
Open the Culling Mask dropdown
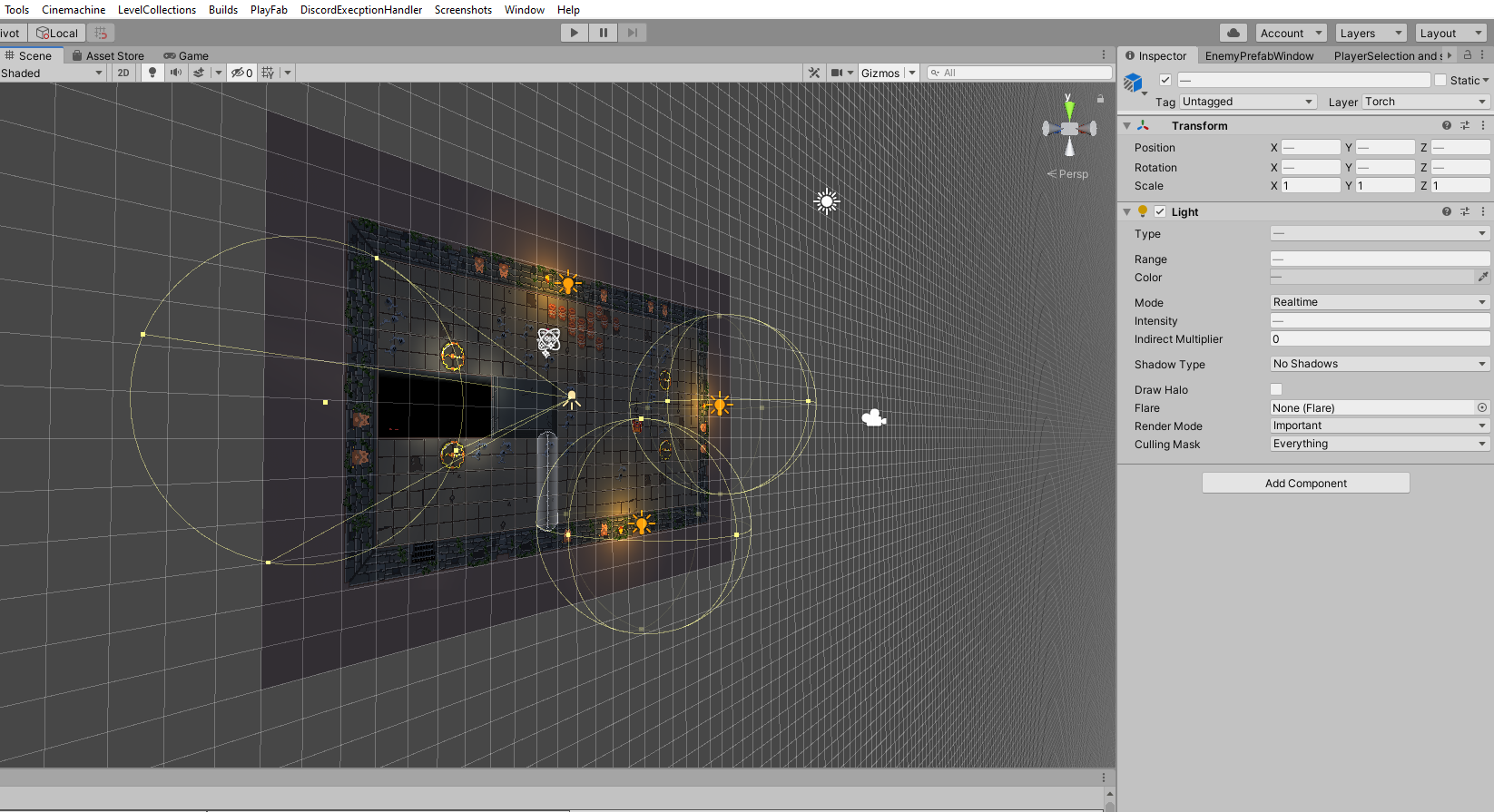pyautogui.click(x=1380, y=444)
